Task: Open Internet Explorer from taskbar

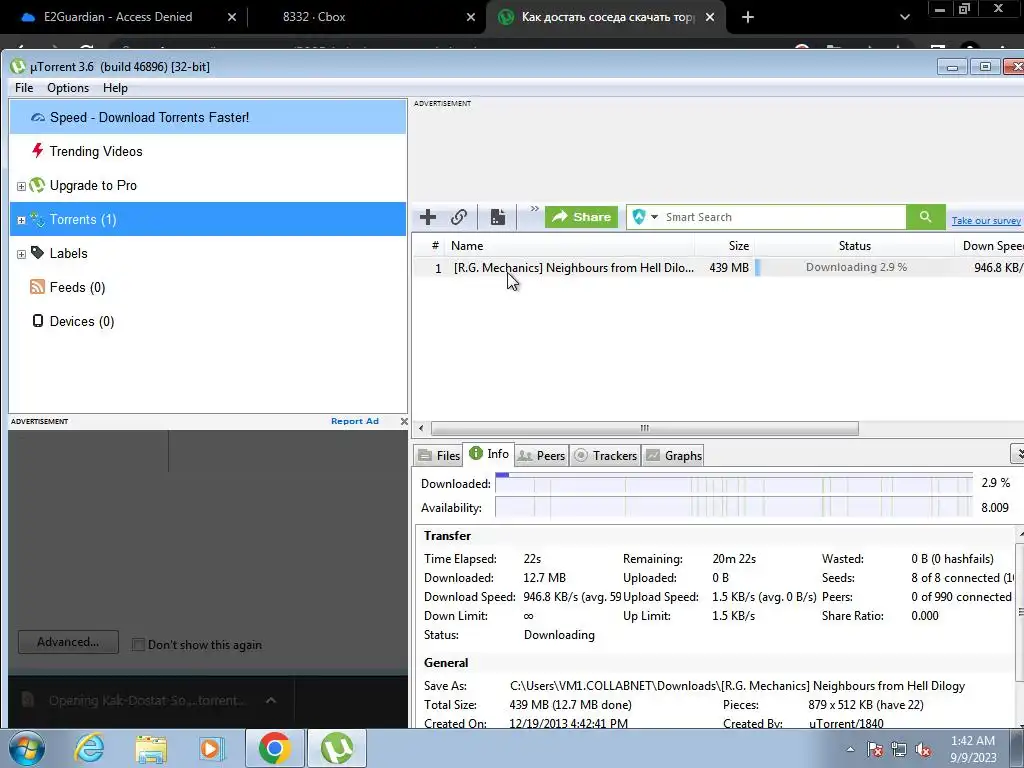Action: 89,748
